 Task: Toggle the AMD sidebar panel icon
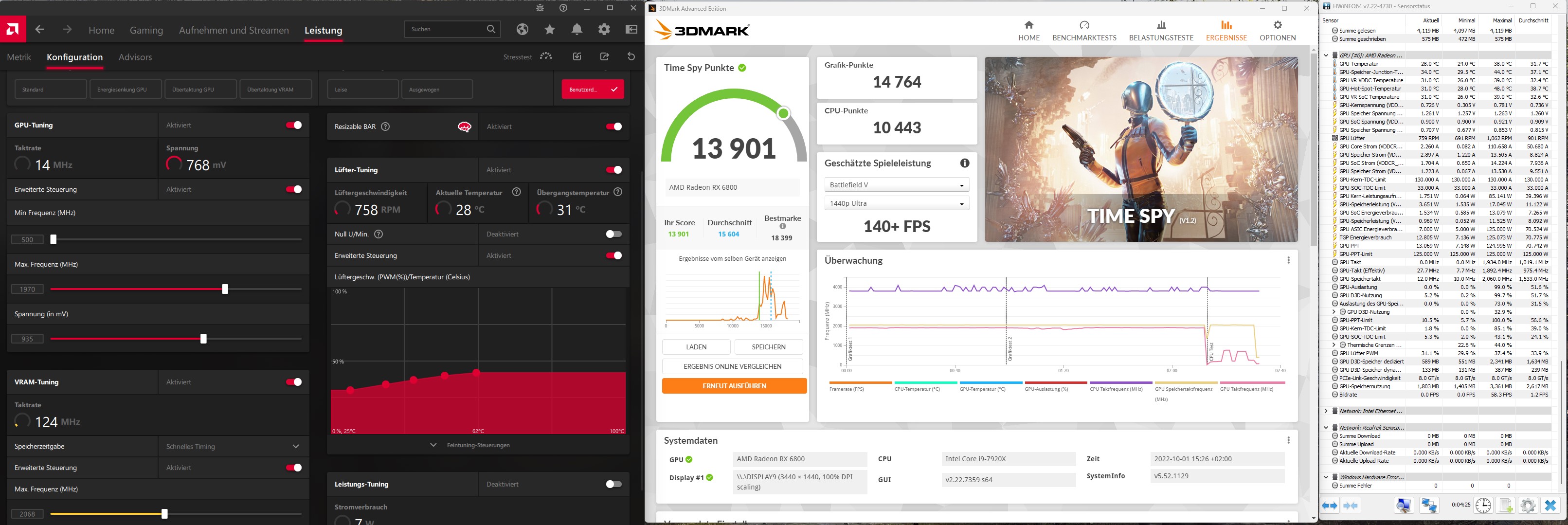pyautogui.click(x=631, y=29)
